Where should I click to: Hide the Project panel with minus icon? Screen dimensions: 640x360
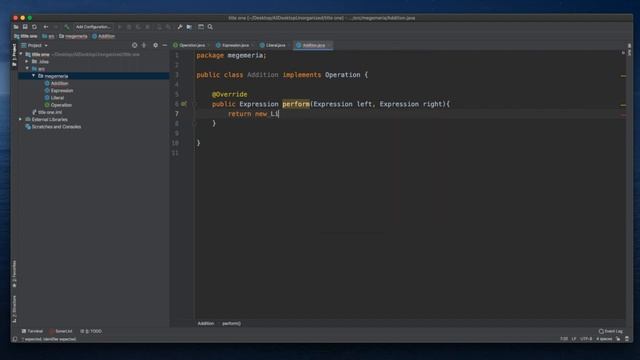(165, 45)
